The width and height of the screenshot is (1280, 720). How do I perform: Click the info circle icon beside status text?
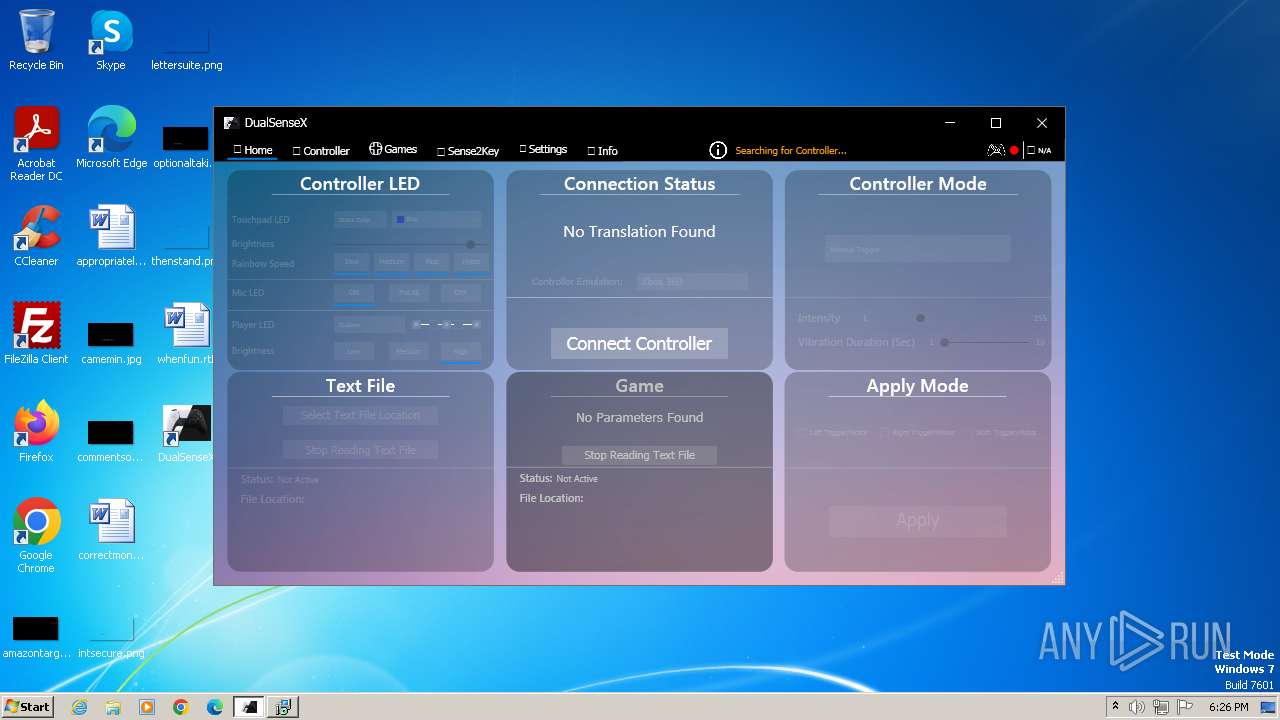pyautogui.click(x=718, y=150)
